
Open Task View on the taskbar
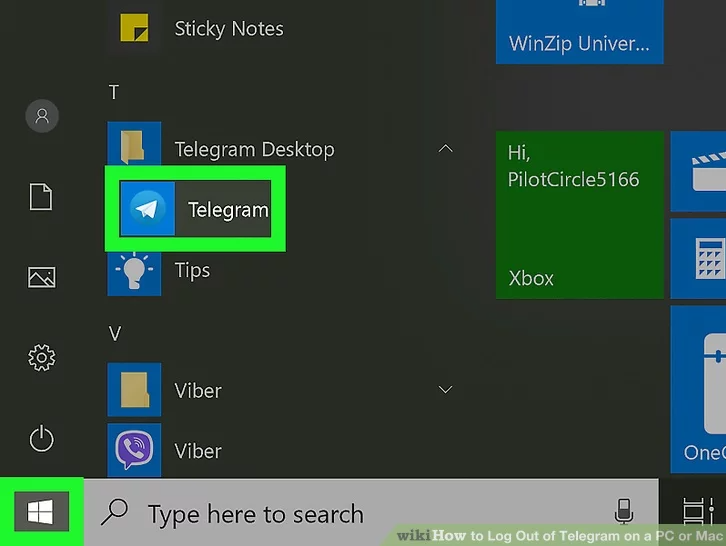[x=698, y=512]
